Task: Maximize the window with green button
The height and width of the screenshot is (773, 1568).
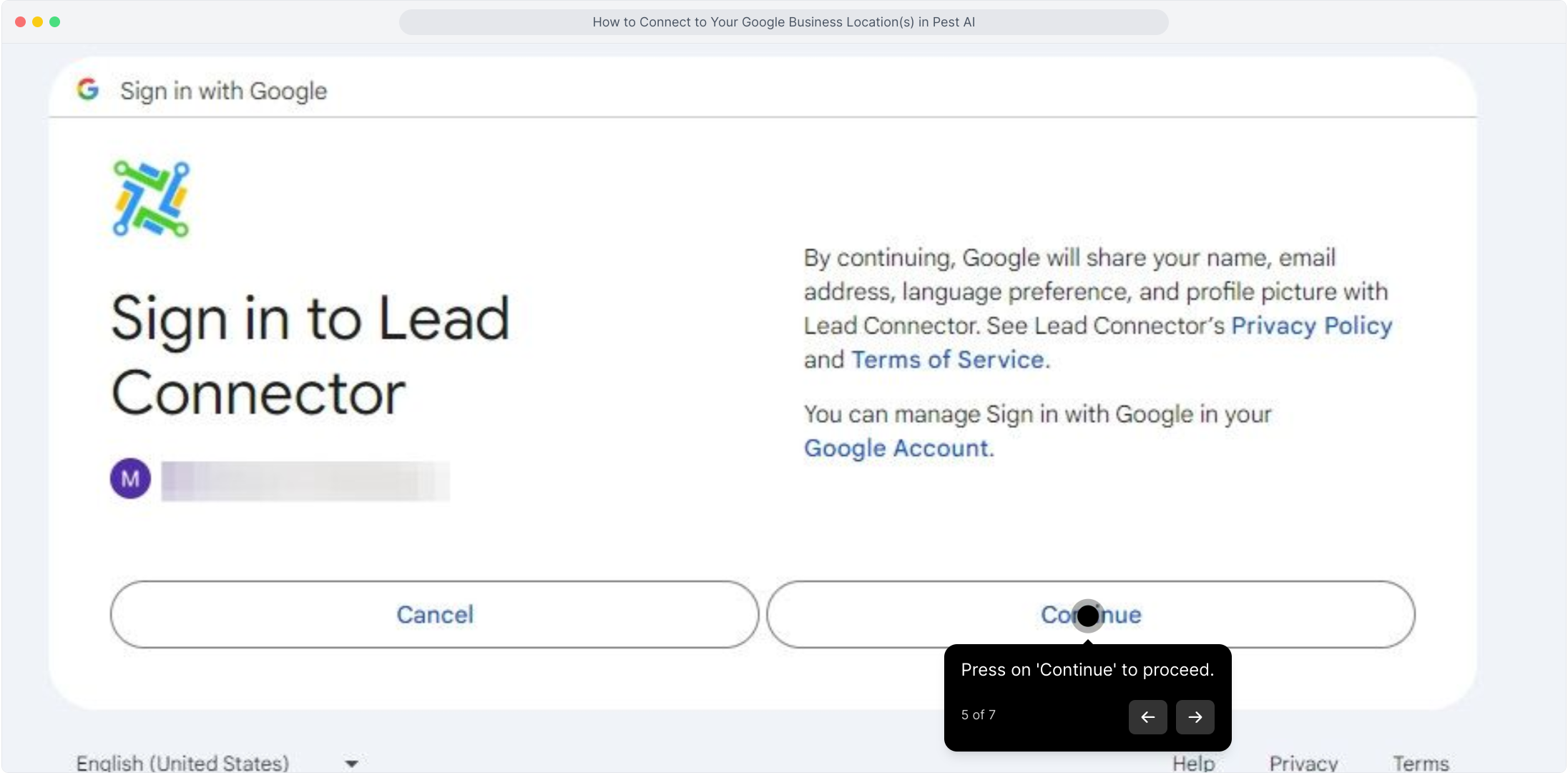Action: [54, 22]
